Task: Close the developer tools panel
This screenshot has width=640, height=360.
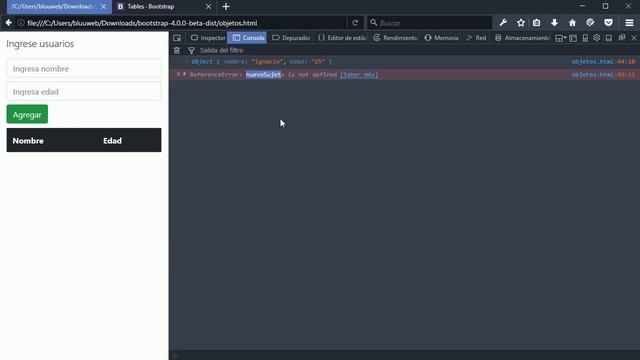Action: click(x=634, y=38)
